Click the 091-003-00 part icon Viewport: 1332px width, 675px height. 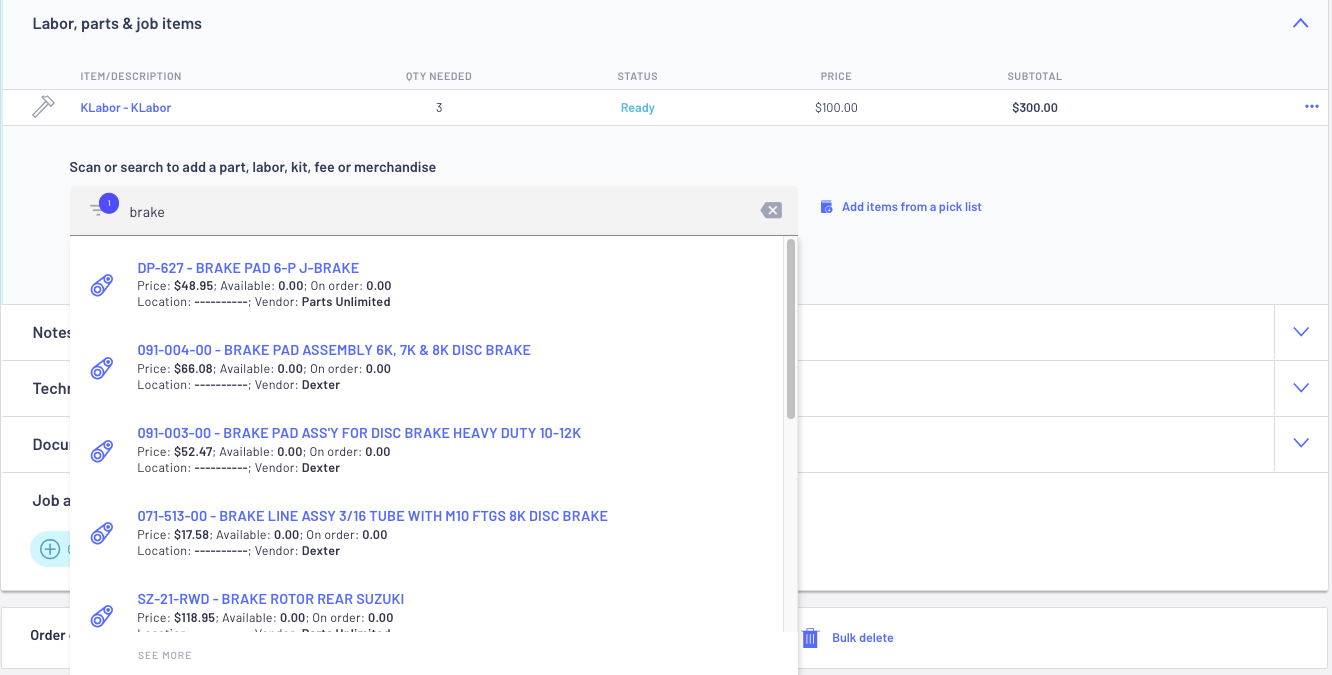tap(101, 452)
